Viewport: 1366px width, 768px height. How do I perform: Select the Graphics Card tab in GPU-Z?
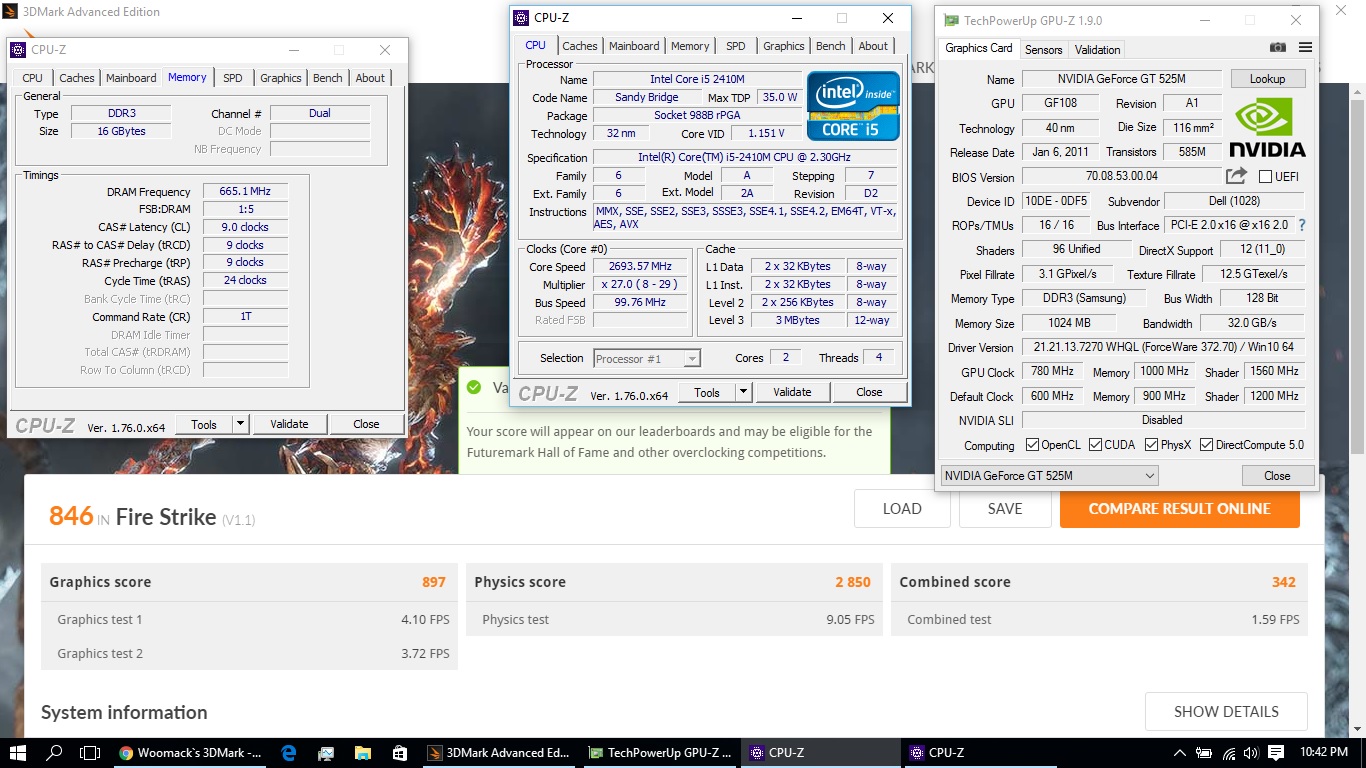[979, 48]
